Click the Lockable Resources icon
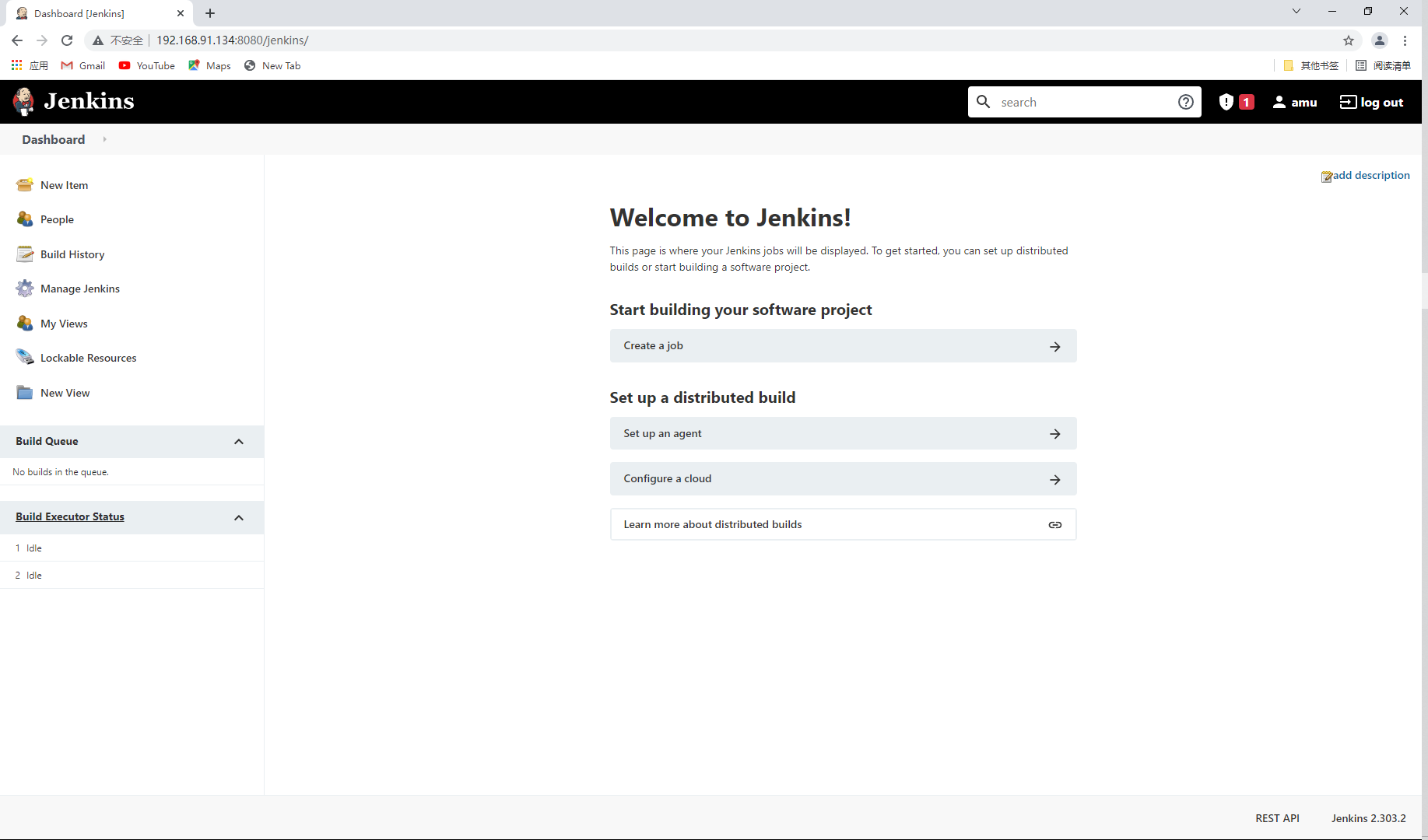 (x=25, y=358)
